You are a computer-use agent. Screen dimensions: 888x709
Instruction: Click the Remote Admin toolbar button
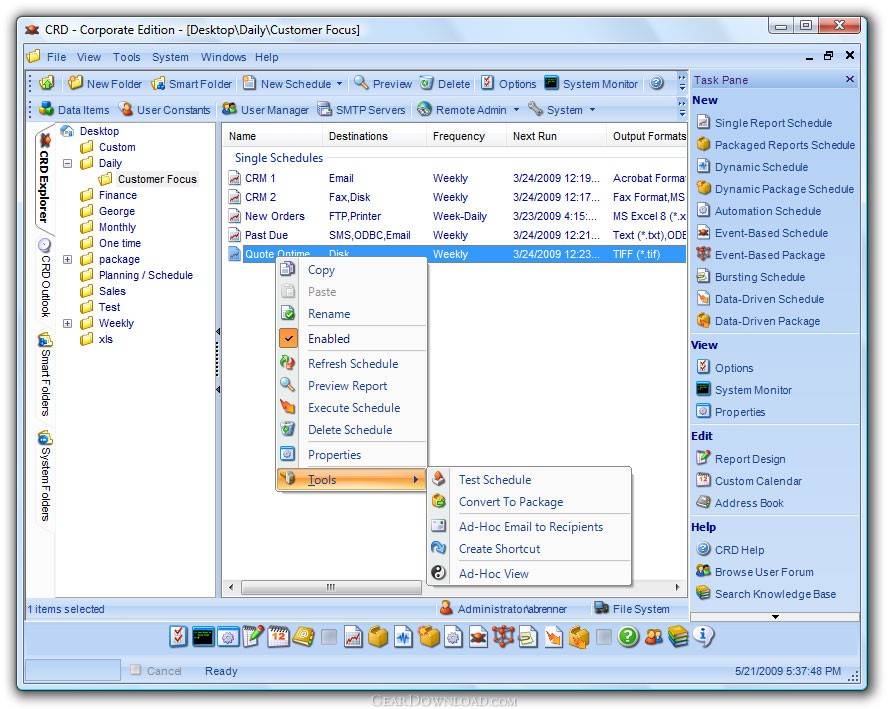coord(462,109)
